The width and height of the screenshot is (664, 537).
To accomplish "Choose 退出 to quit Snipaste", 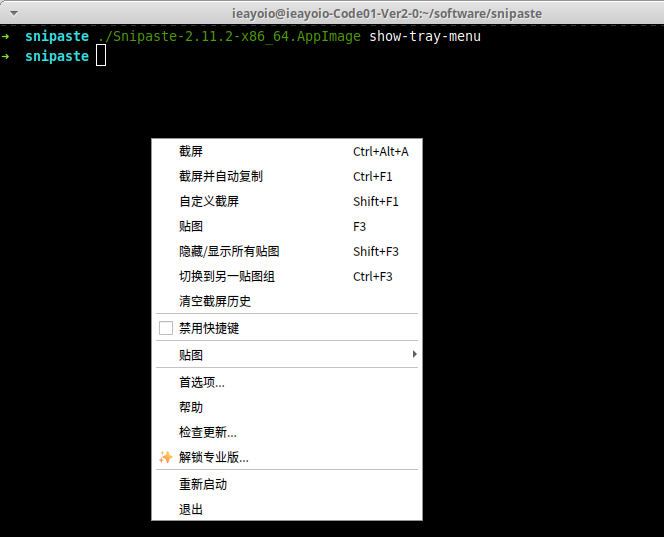I will tap(287, 509).
